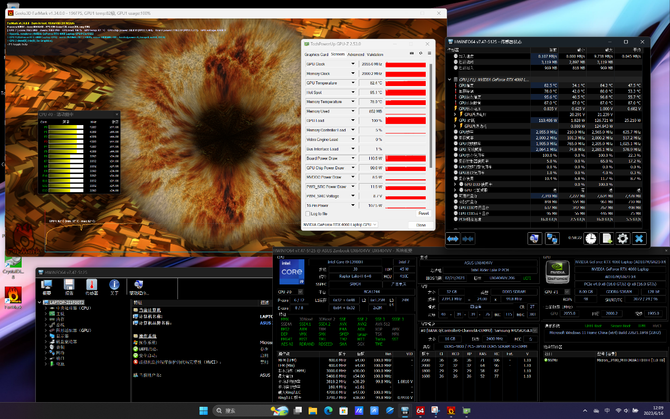Collapse the LAPTOP root node in HWiNFO tree
The width and height of the screenshot is (670, 419).
(40, 302)
